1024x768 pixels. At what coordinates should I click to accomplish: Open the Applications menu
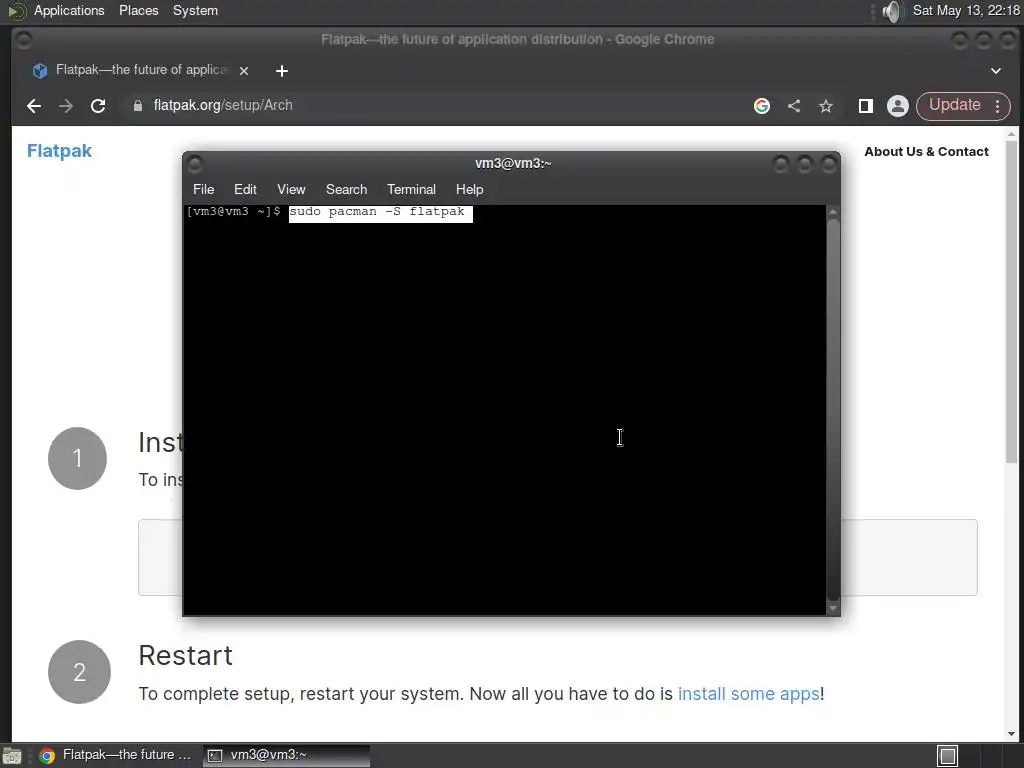[69, 10]
